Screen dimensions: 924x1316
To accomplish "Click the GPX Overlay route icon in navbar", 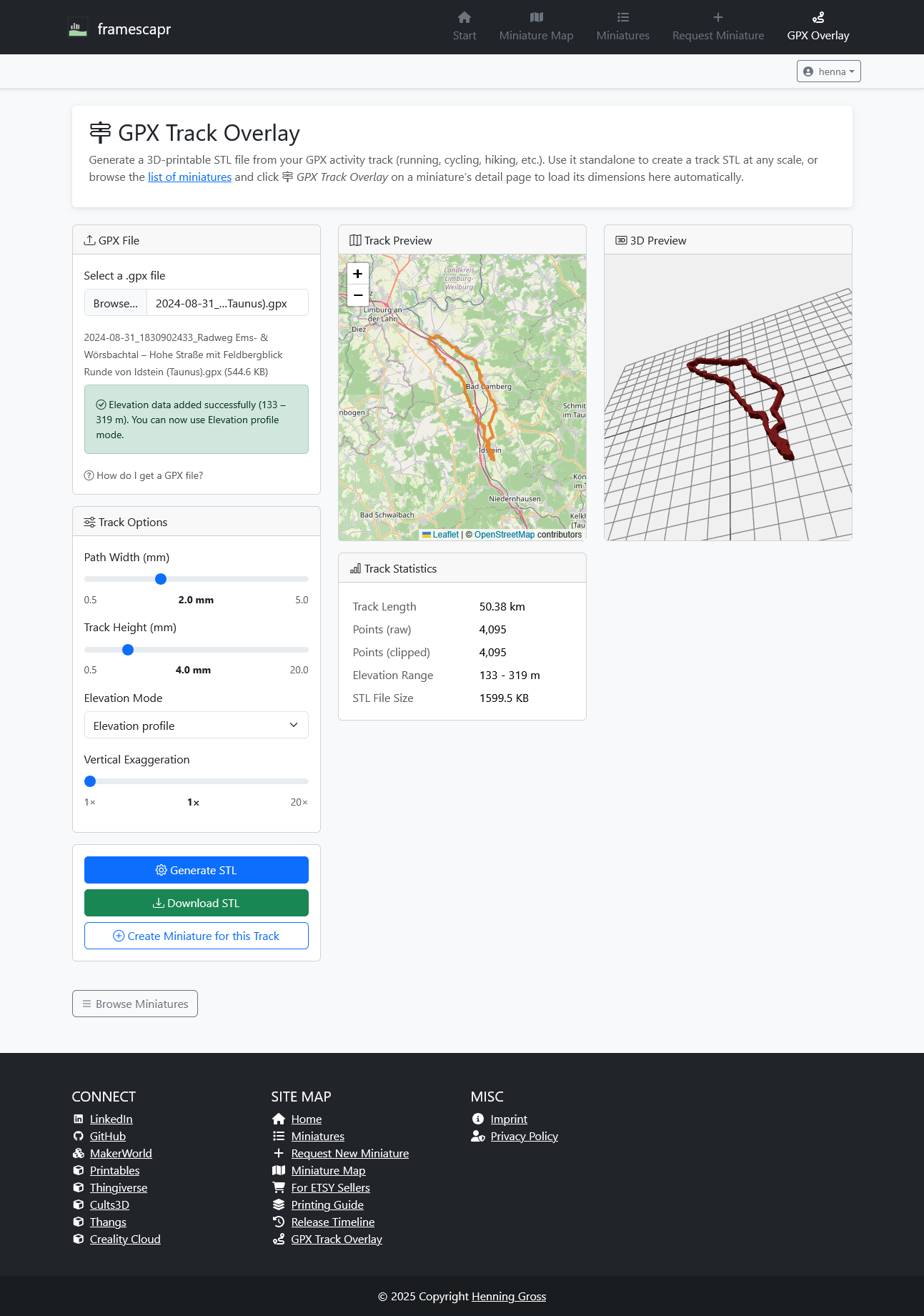I will (x=818, y=17).
